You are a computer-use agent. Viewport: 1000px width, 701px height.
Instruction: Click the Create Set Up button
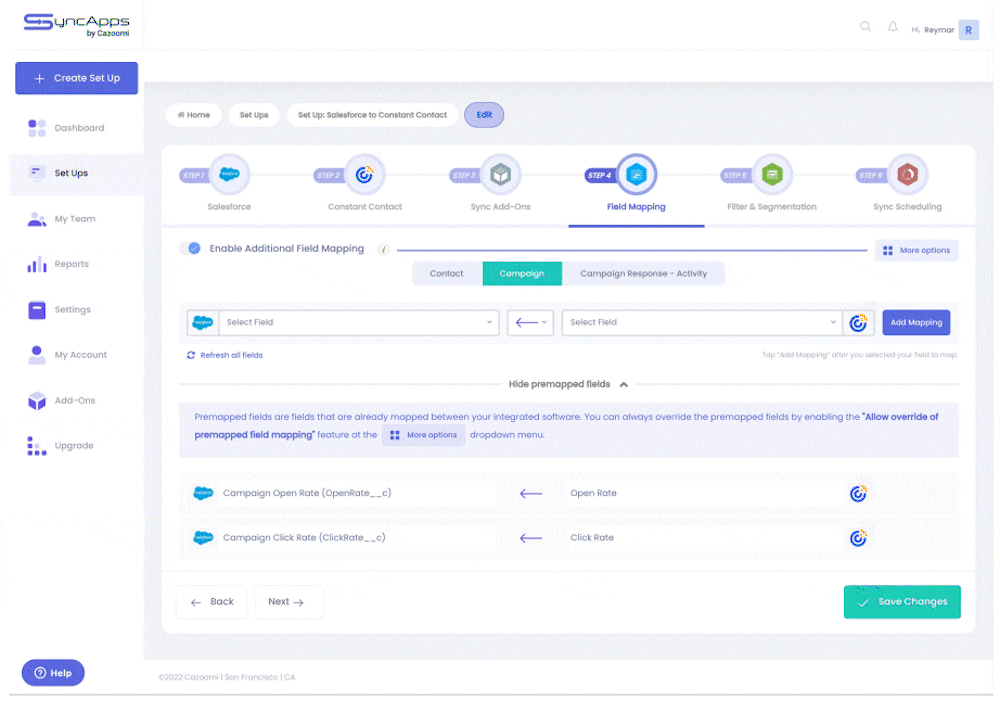77,78
